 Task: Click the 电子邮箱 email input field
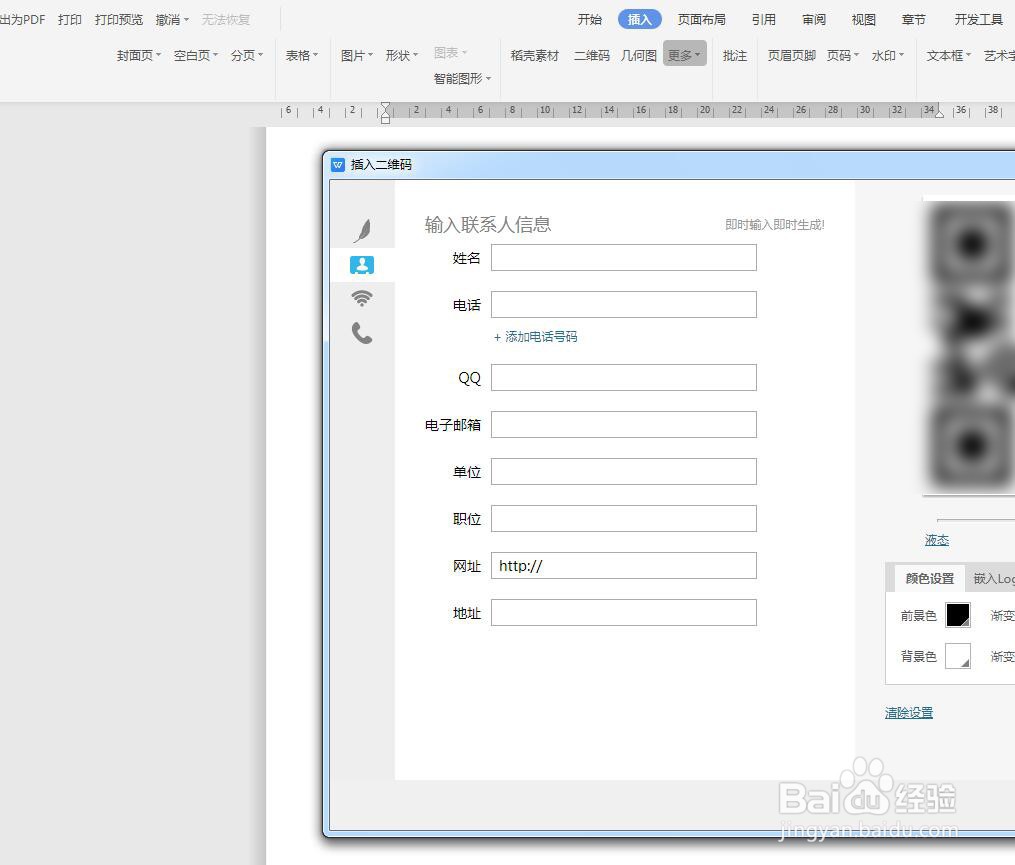point(624,425)
